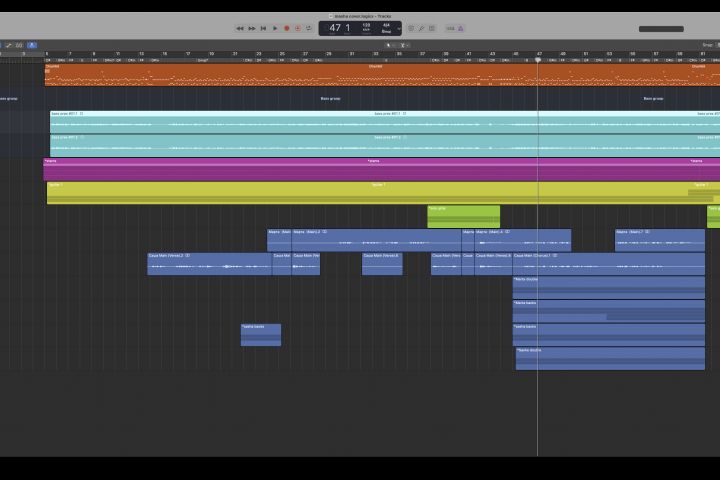
Task: Select the magenta MIDI region
Action: coord(382,169)
